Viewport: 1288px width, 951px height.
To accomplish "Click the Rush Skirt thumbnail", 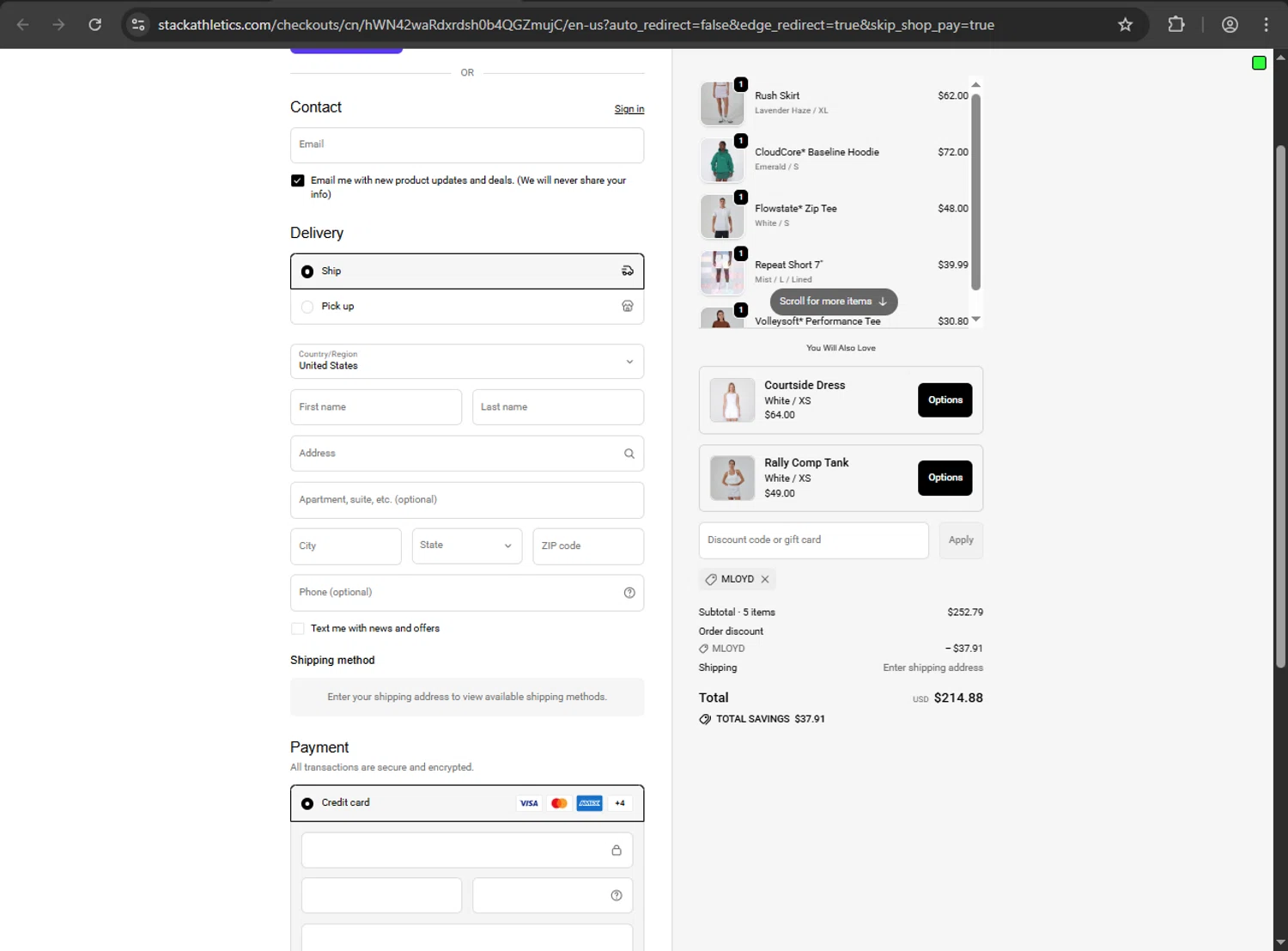I will point(722,104).
